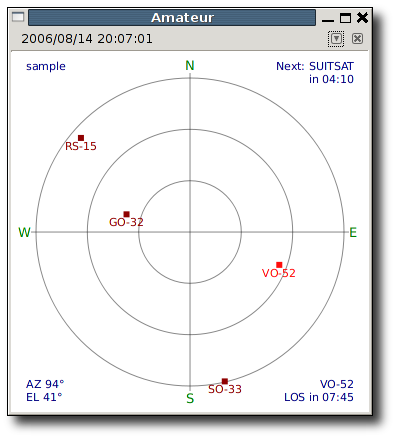Click the blue VO-52 text at bottom right
The height and width of the screenshot is (439, 396).
[x=337, y=384]
